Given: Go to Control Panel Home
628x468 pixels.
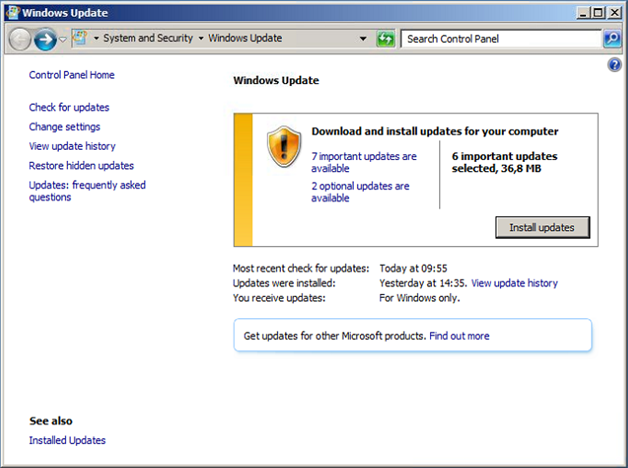Looking at the screenshot, I should pyautogui.click(x=72, y=75).
